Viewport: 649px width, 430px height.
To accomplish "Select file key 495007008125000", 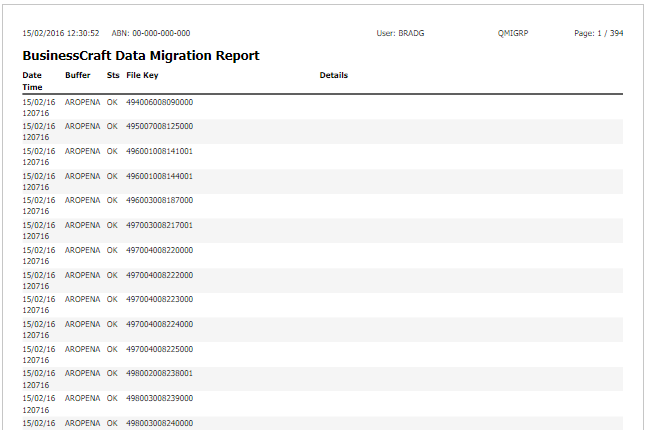I will click(159, 126).
